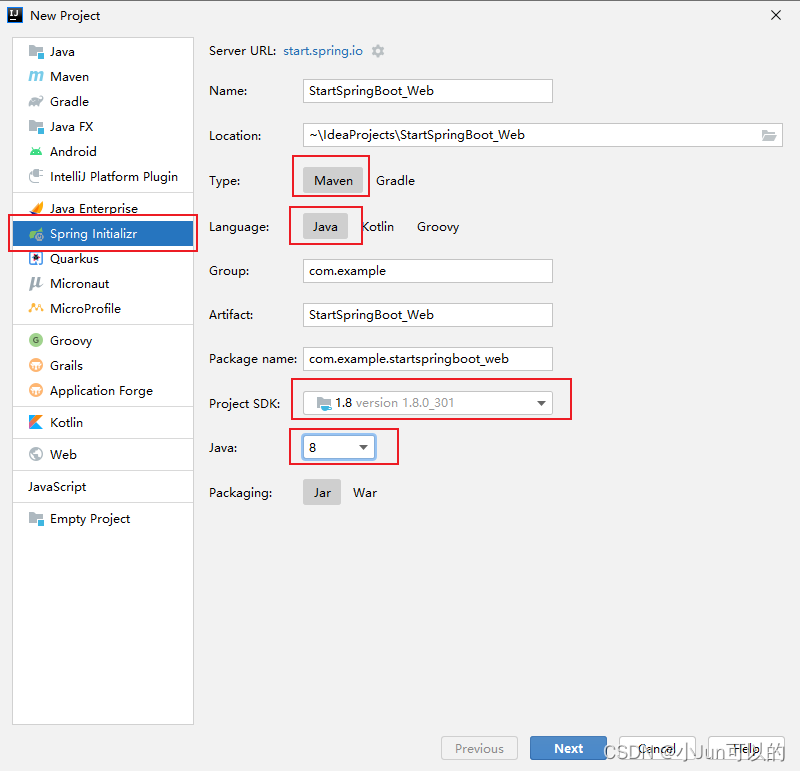The image size is (800, 771).
Task: Click the MicroProfile icon
Action: pyautogui.click(x=36, y=308)
